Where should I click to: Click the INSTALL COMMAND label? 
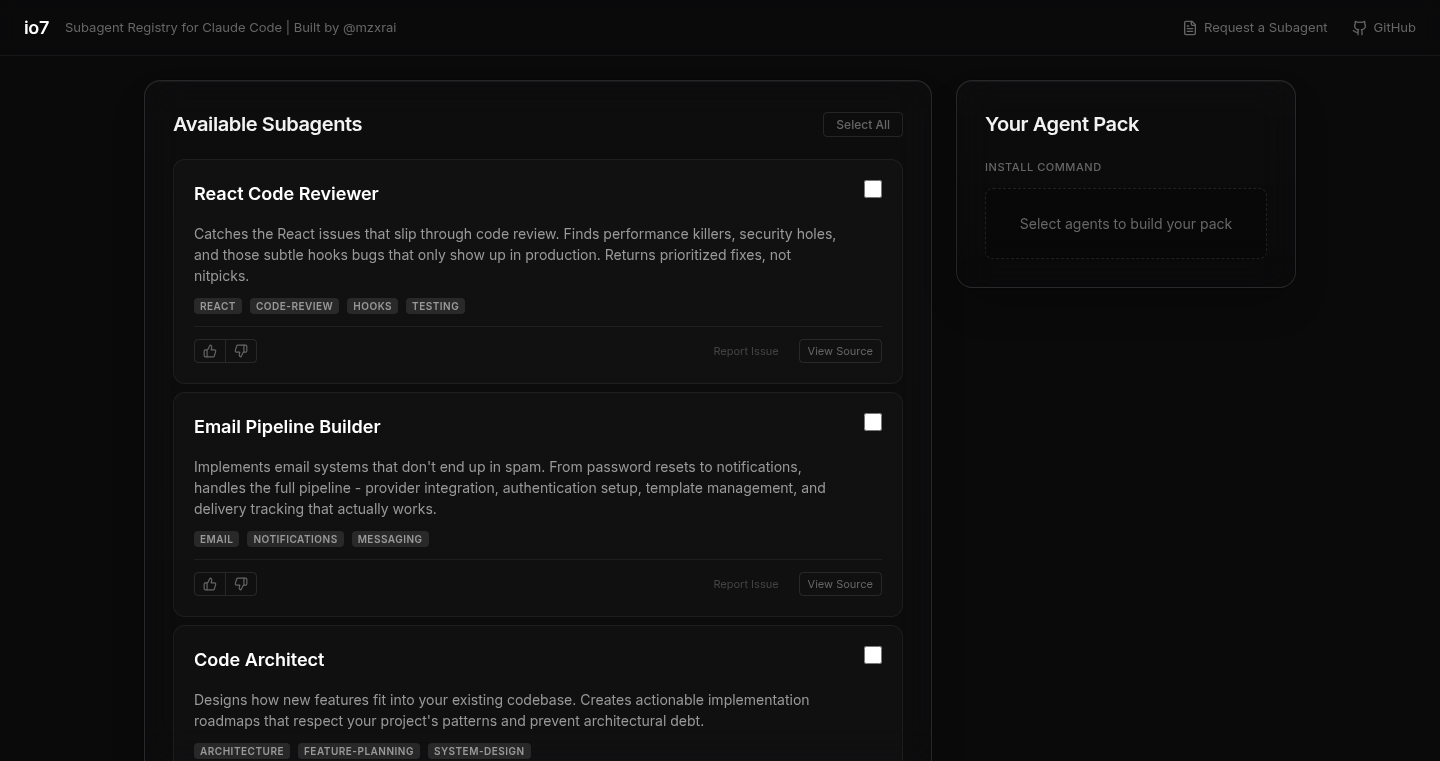click(x=1043, y=167)
